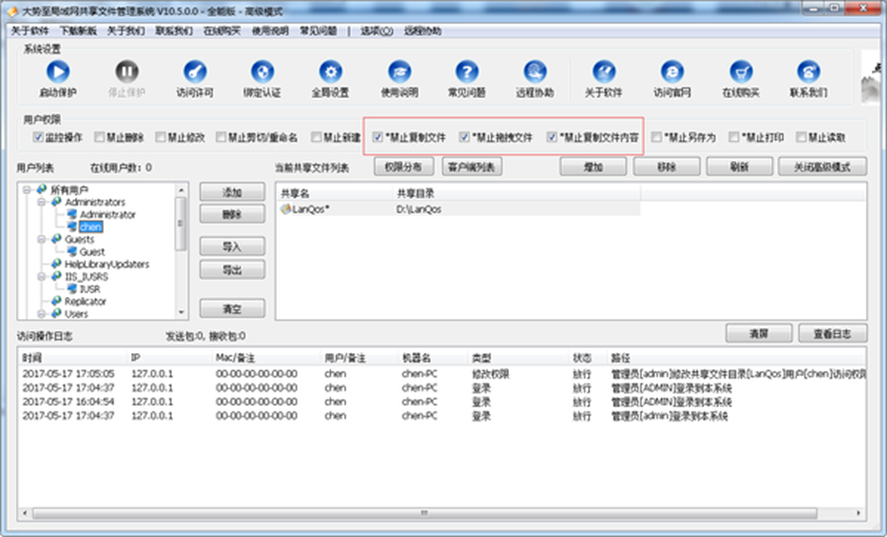
Task: Open the 选项(O) menu
Action: click(x=376, y=31)
